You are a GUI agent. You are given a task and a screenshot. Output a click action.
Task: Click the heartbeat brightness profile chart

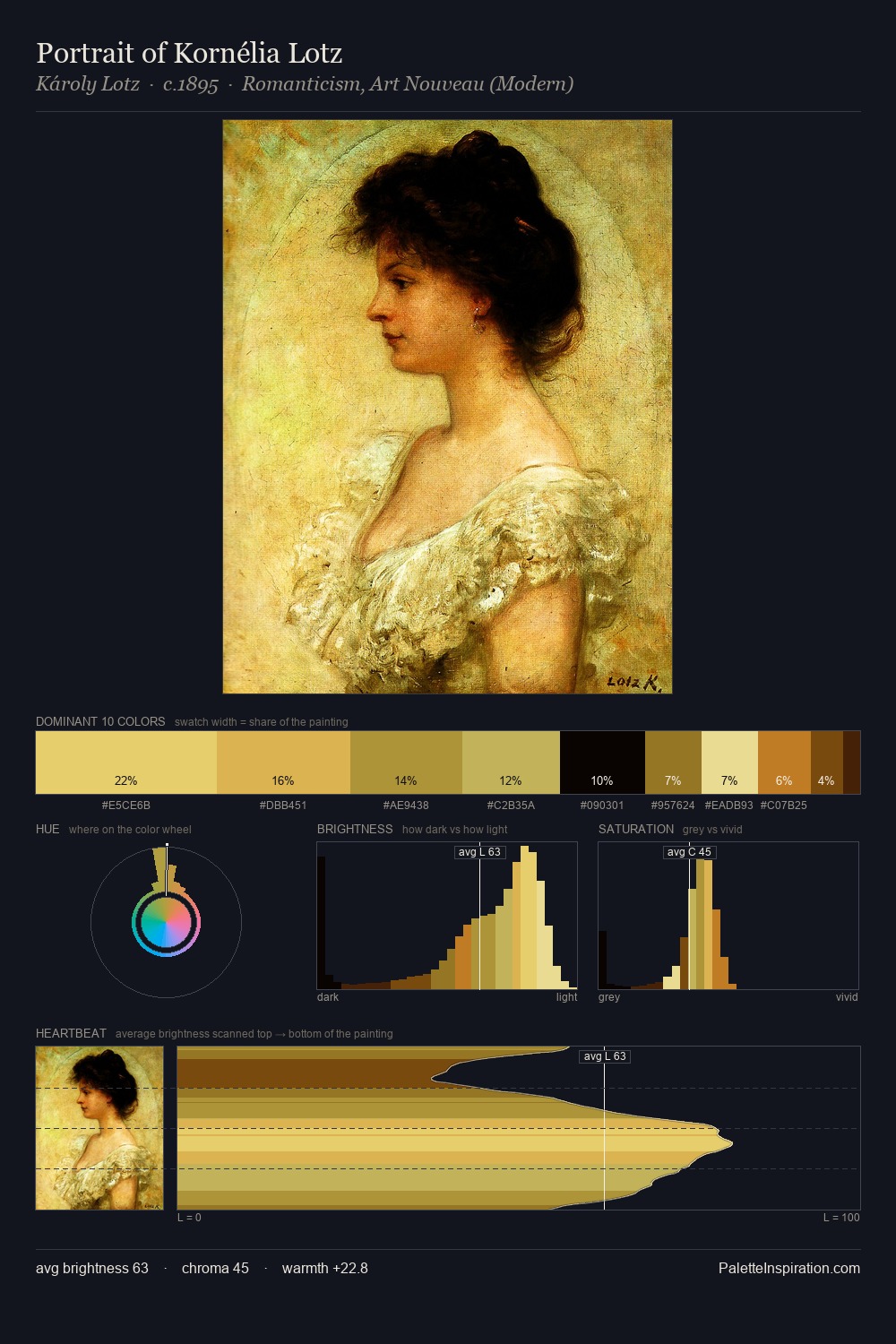click(519, 1128)
